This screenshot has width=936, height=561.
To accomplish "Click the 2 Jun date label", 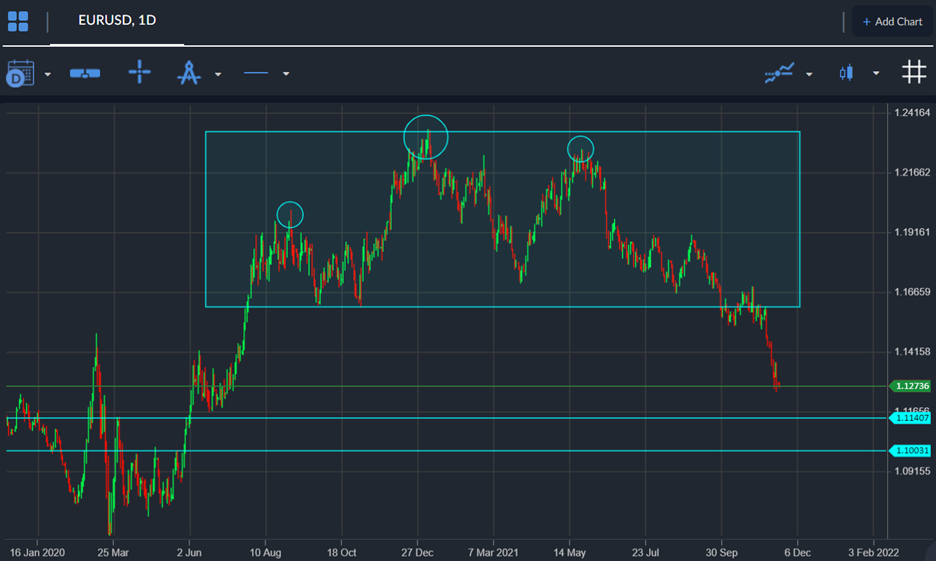I will tap(189, 553).
